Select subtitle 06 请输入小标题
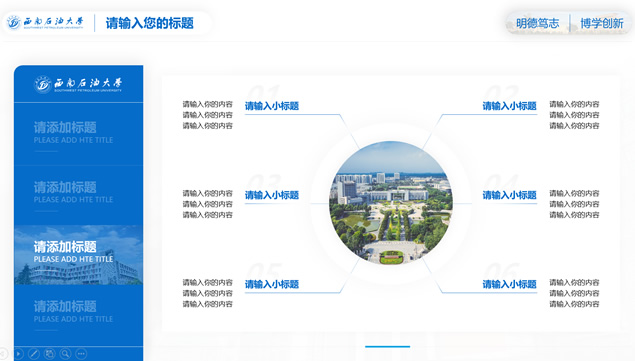 click(x=509, y=284)
